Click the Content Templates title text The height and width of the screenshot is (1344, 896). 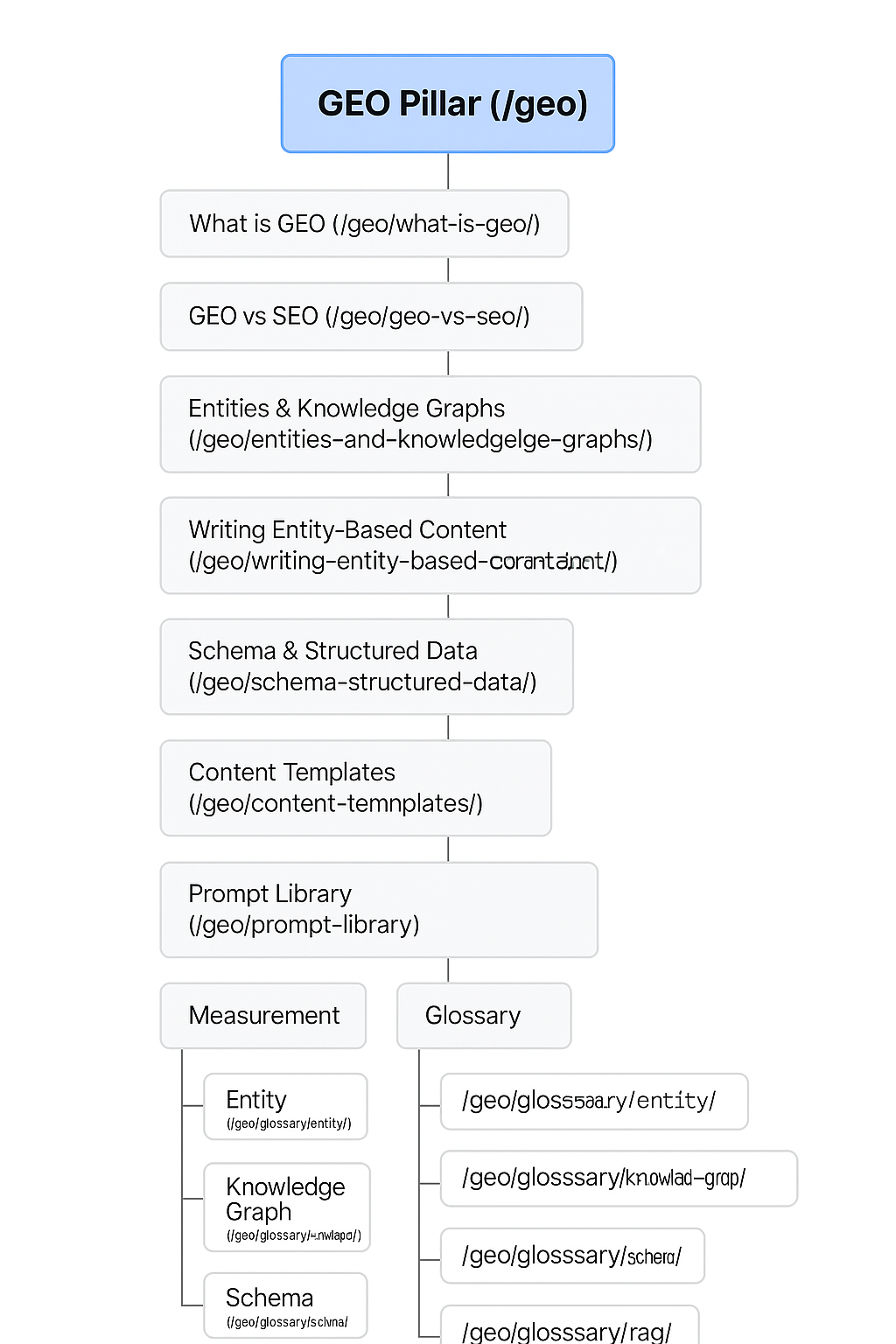291,773
